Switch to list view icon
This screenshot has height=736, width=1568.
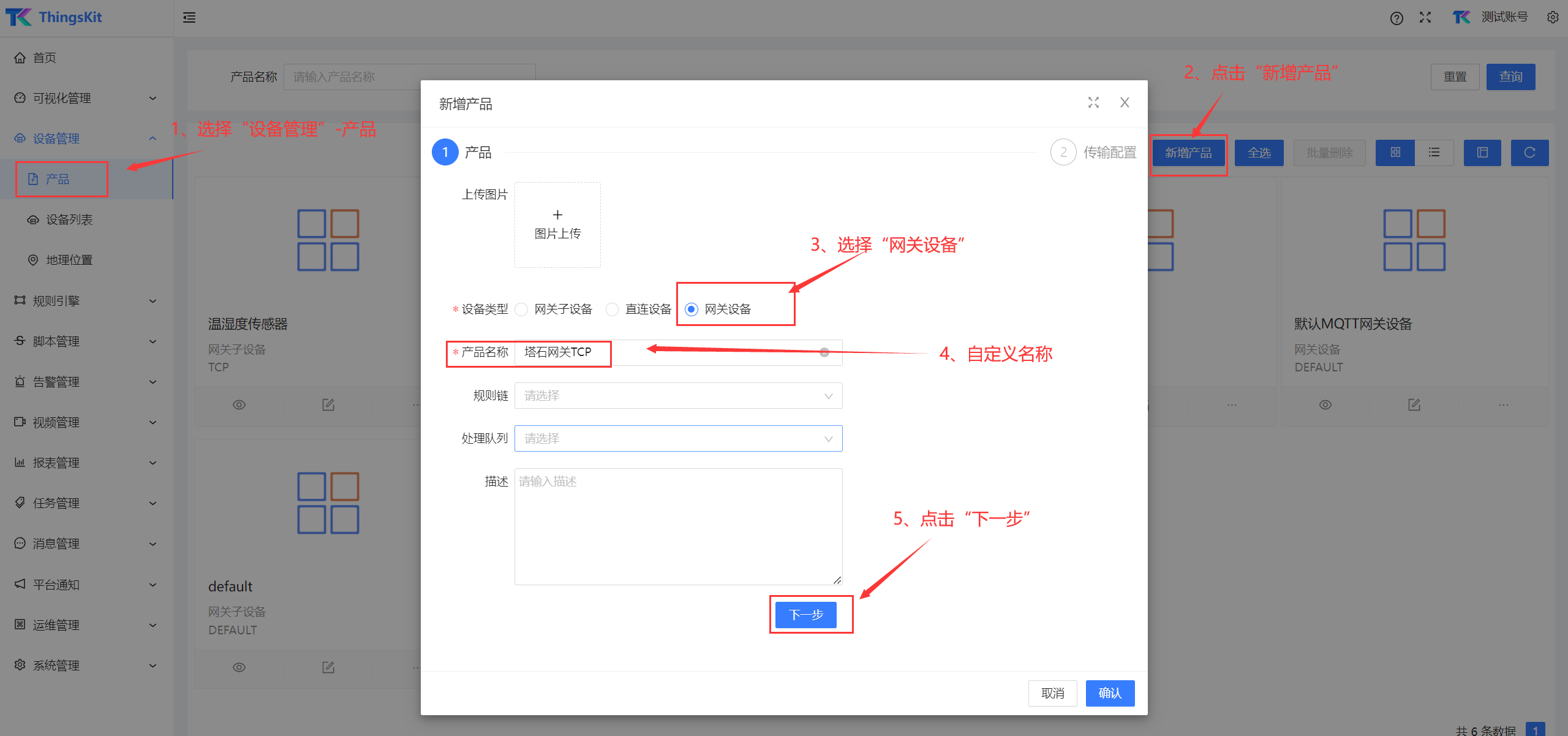pos(1434,153)
